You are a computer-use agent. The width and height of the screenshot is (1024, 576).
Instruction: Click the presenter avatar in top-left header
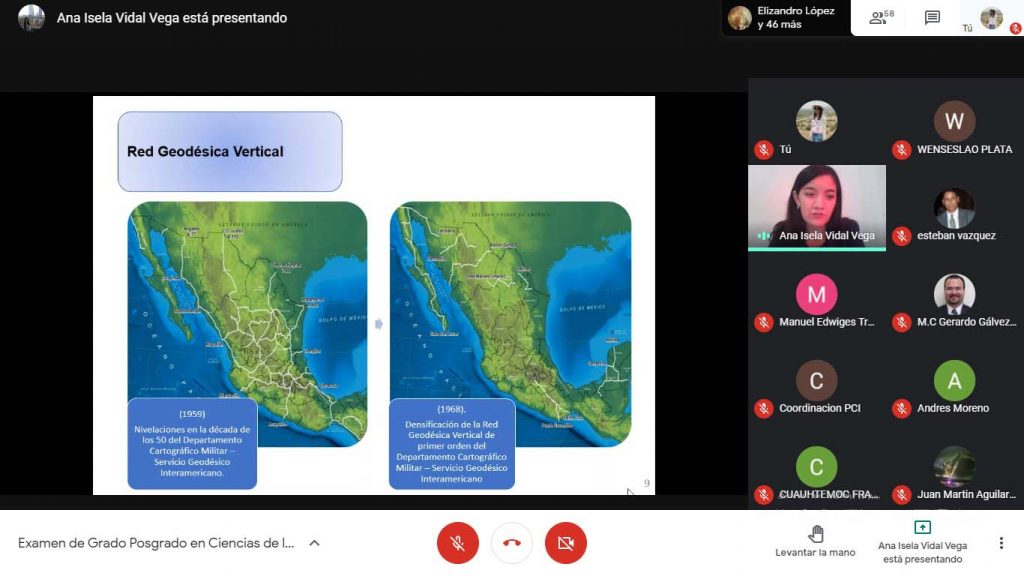pos(31,18)
